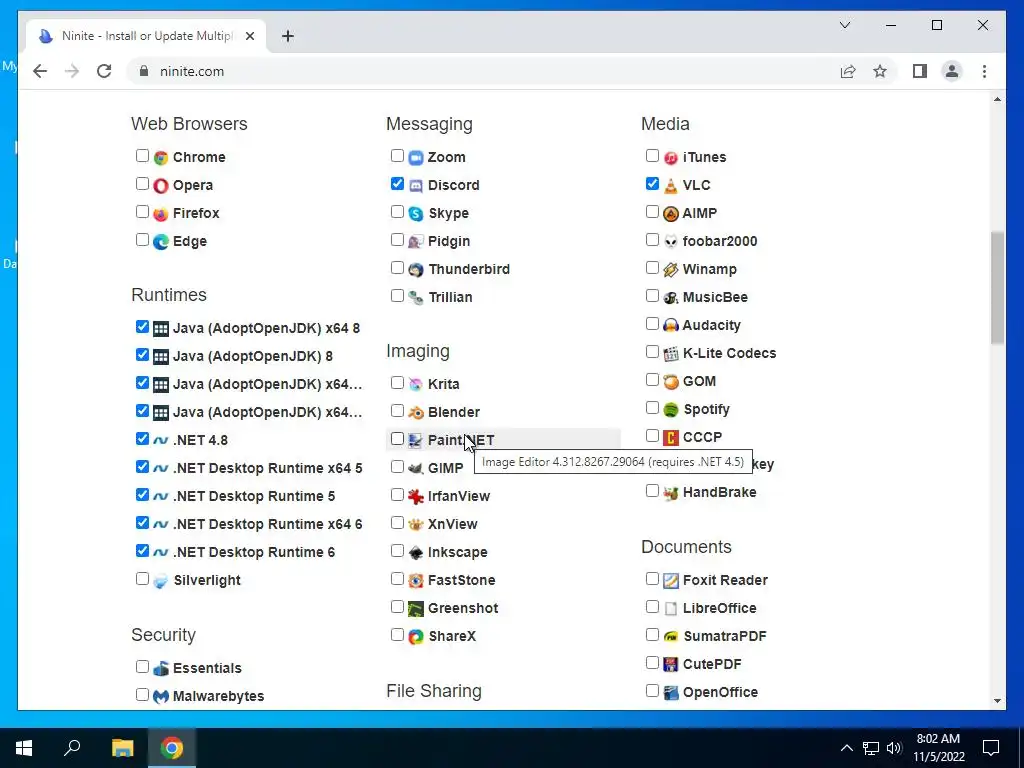This screenshot has width=1024, height=768.
Task: Click the Firefox icon
Action: point(161,214)
